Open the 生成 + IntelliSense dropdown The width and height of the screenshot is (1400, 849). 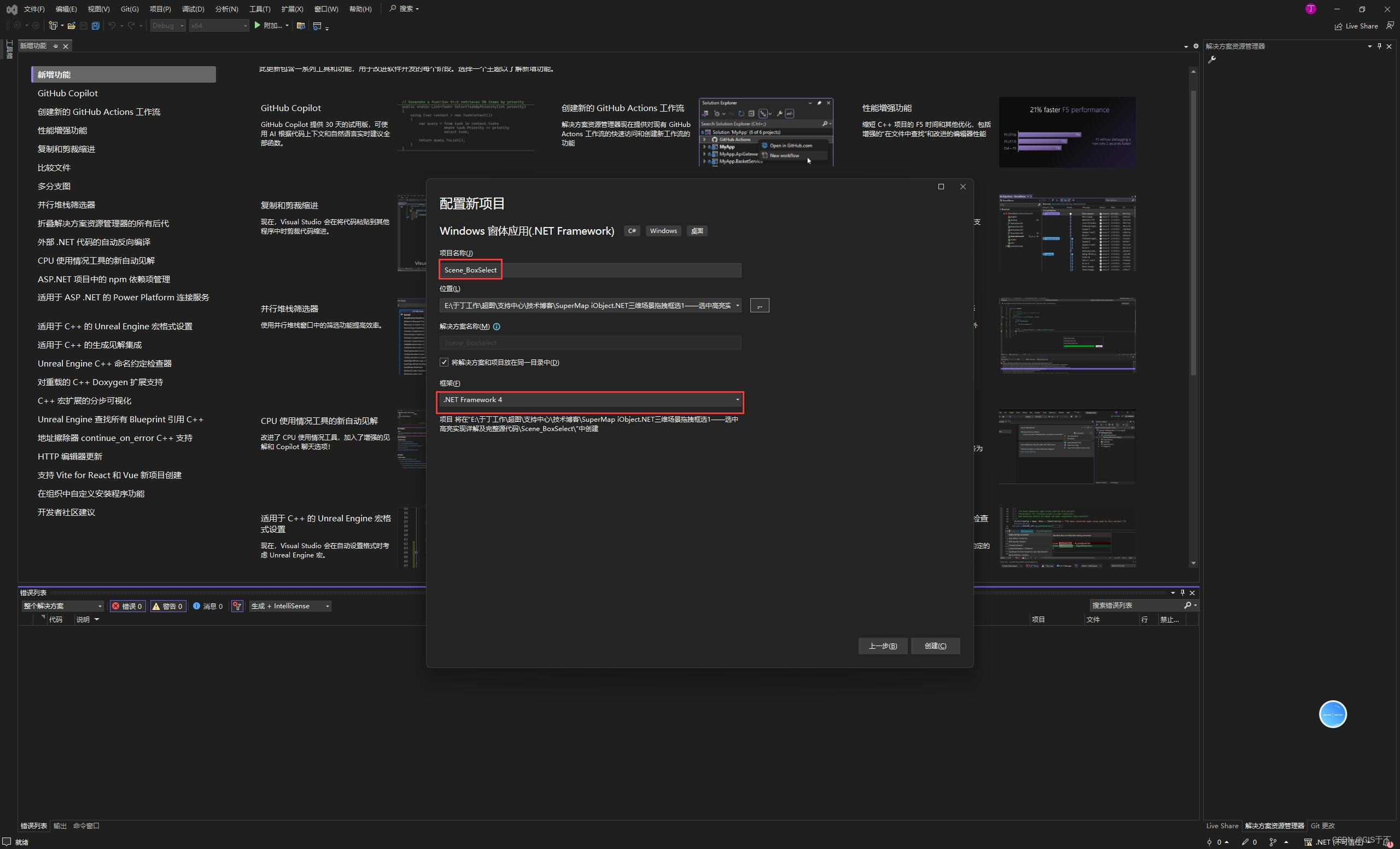(290, 606)
